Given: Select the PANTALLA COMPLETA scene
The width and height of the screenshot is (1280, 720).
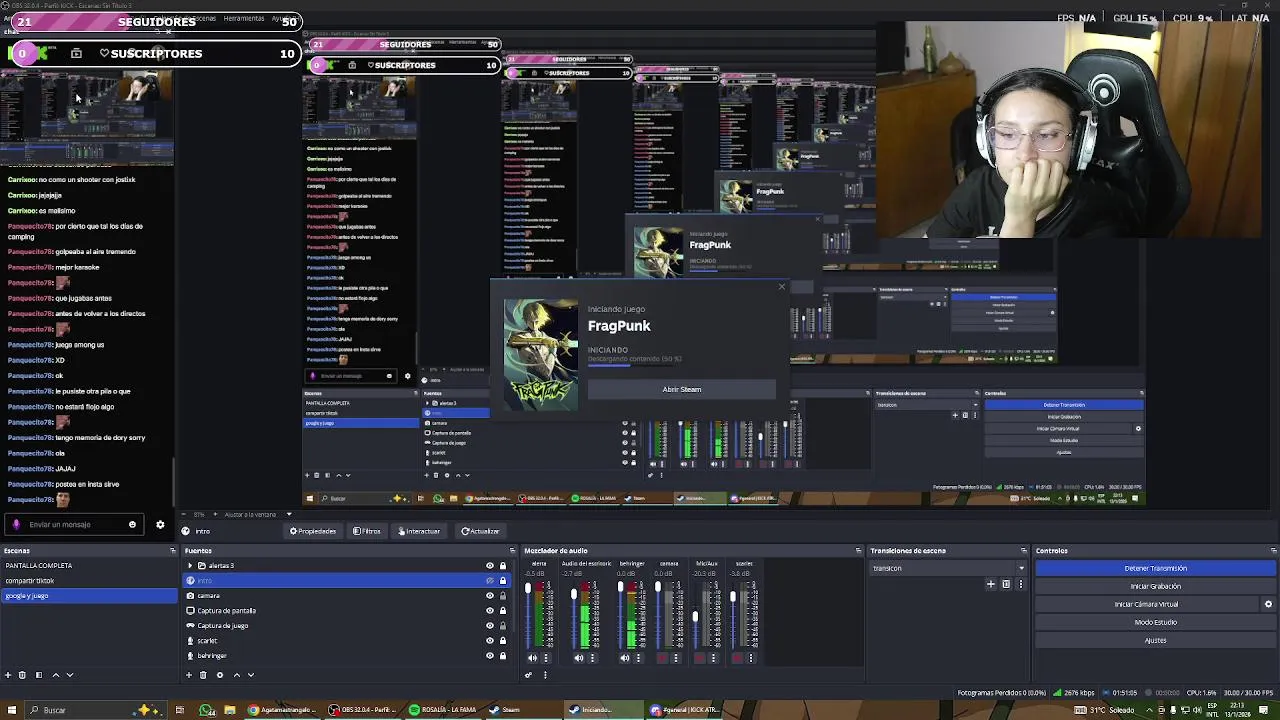Looking at the screenshot, I should click(x=89, y=566).
